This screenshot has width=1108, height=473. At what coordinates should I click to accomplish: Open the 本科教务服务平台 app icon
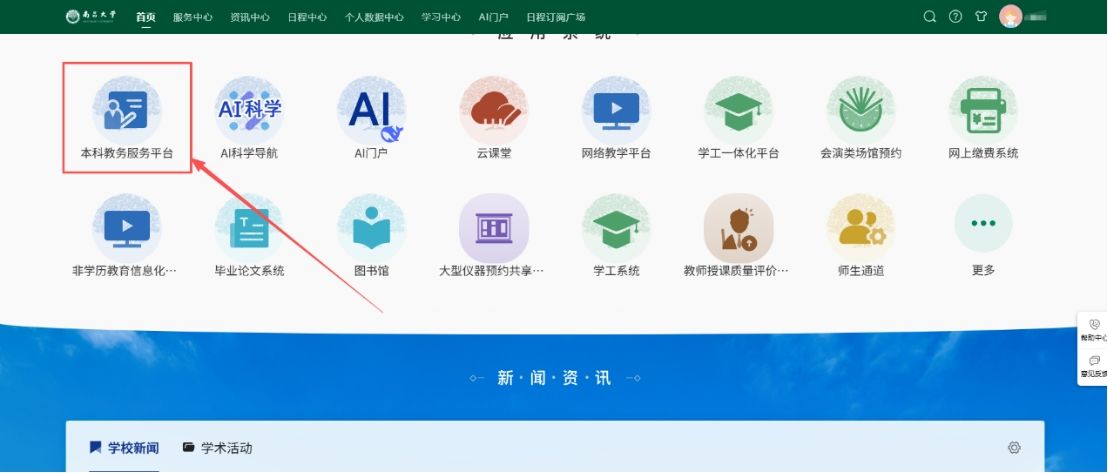[x=127, y=110]
